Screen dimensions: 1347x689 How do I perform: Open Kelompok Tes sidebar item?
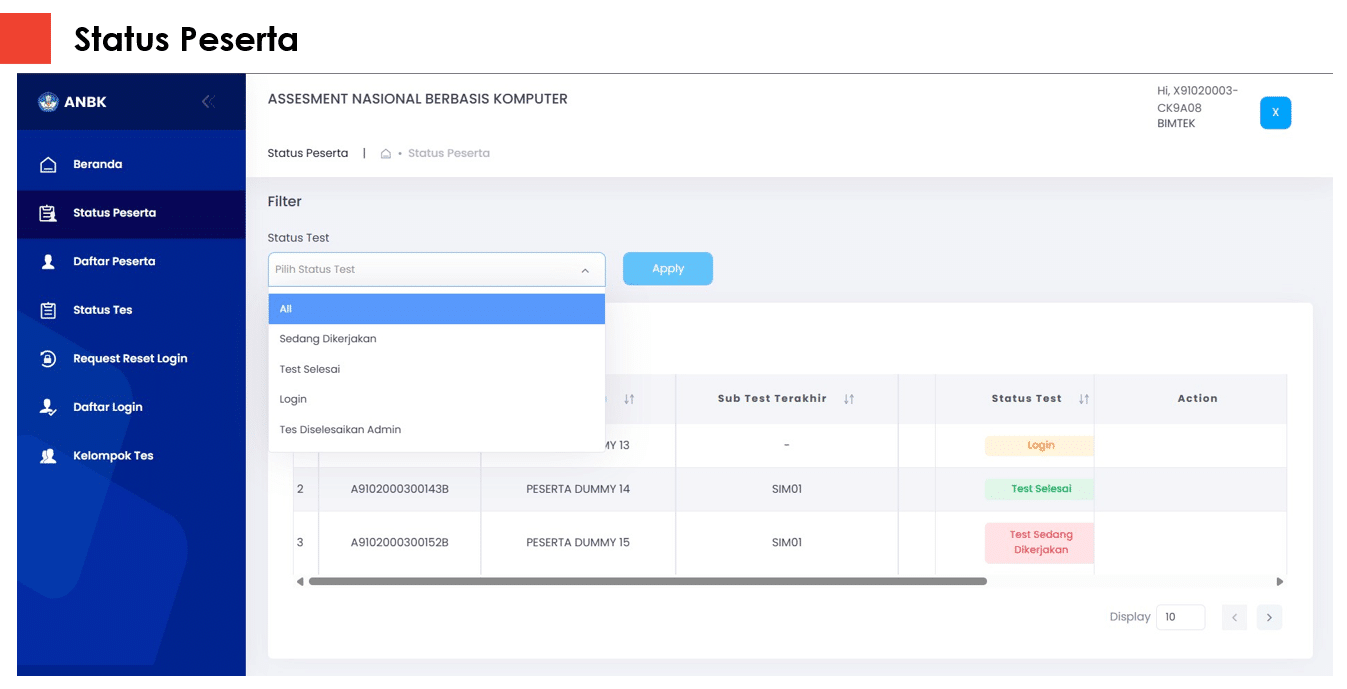point(131,456)
